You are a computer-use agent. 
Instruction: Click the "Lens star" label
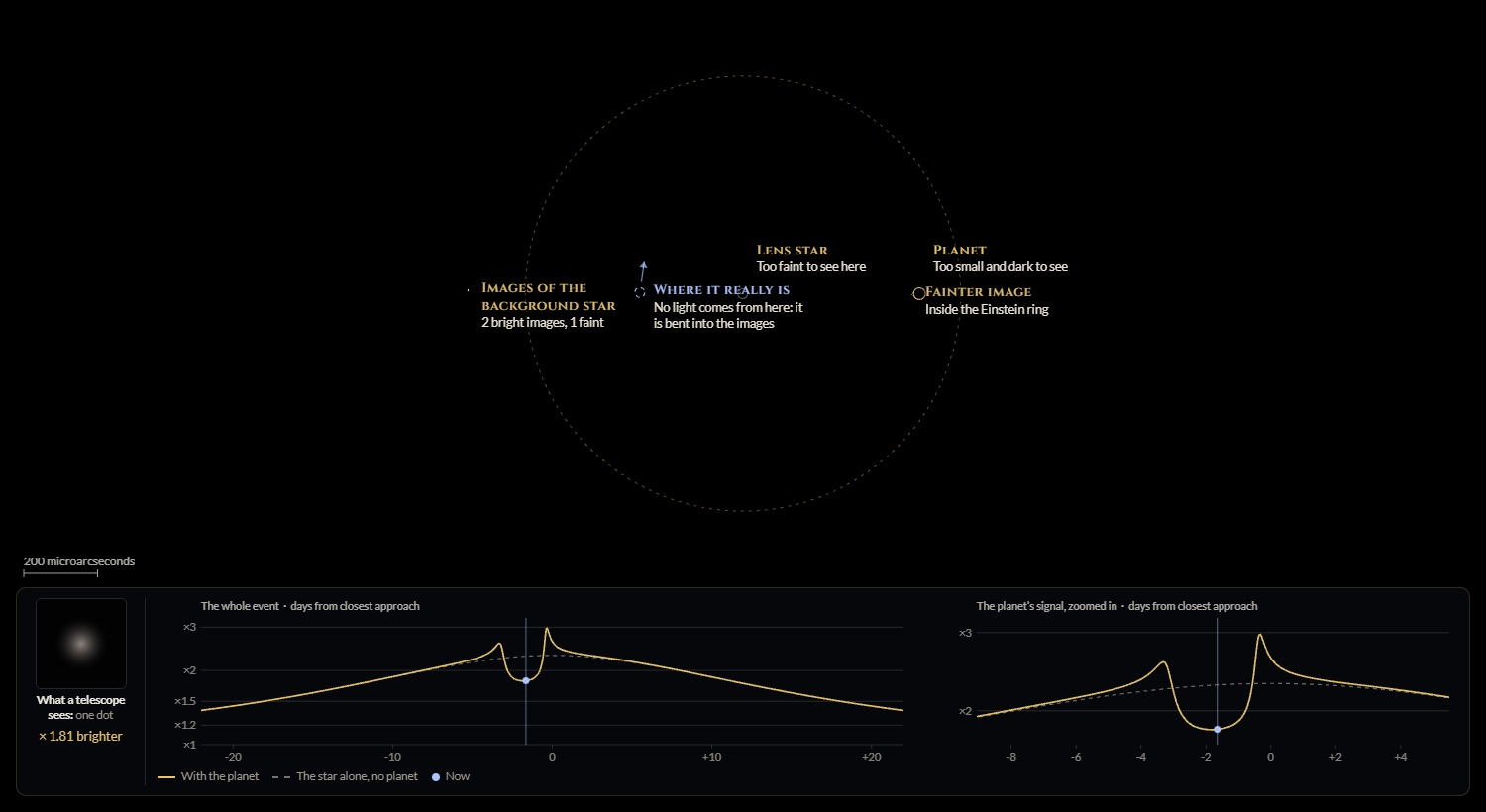(x=792, y=251)
